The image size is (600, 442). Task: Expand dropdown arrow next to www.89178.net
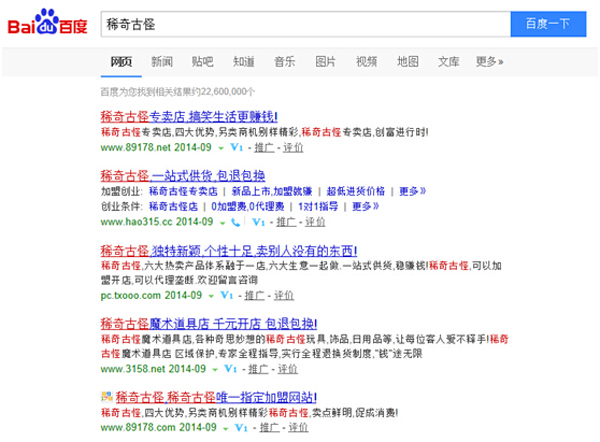pyautogui.click(x=221, y=148)
